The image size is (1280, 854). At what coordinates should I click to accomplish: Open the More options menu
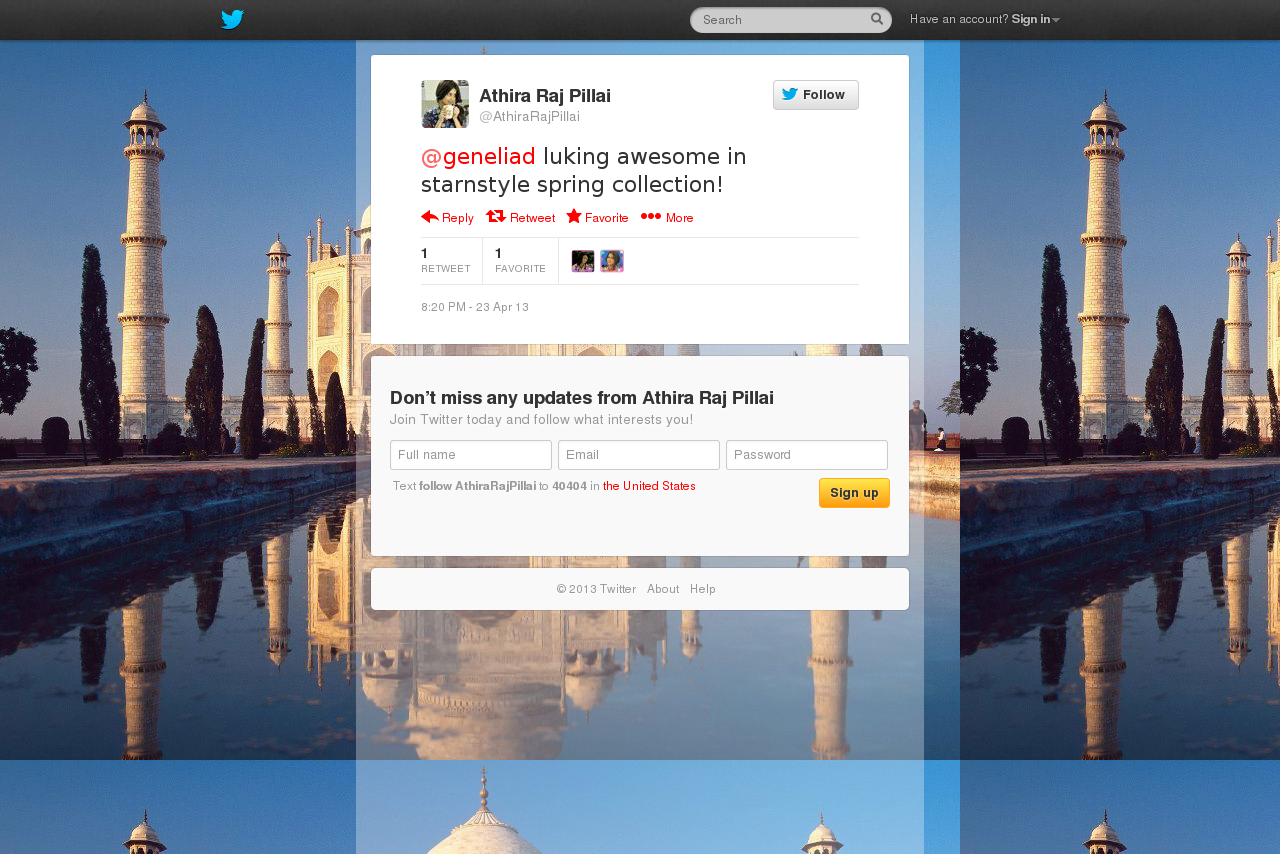pyautogui.click(x=667, y=217)
